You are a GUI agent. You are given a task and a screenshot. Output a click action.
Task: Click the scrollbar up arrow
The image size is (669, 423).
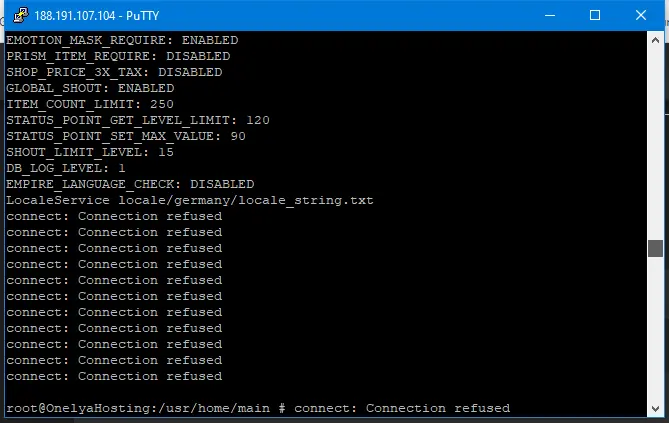tap(655, 40)
